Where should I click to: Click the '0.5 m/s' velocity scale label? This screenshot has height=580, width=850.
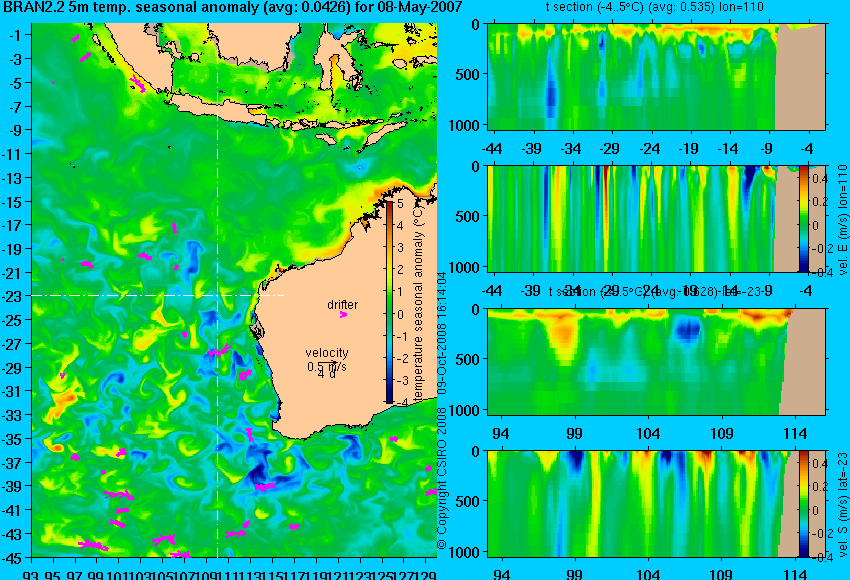coord(327,367)
